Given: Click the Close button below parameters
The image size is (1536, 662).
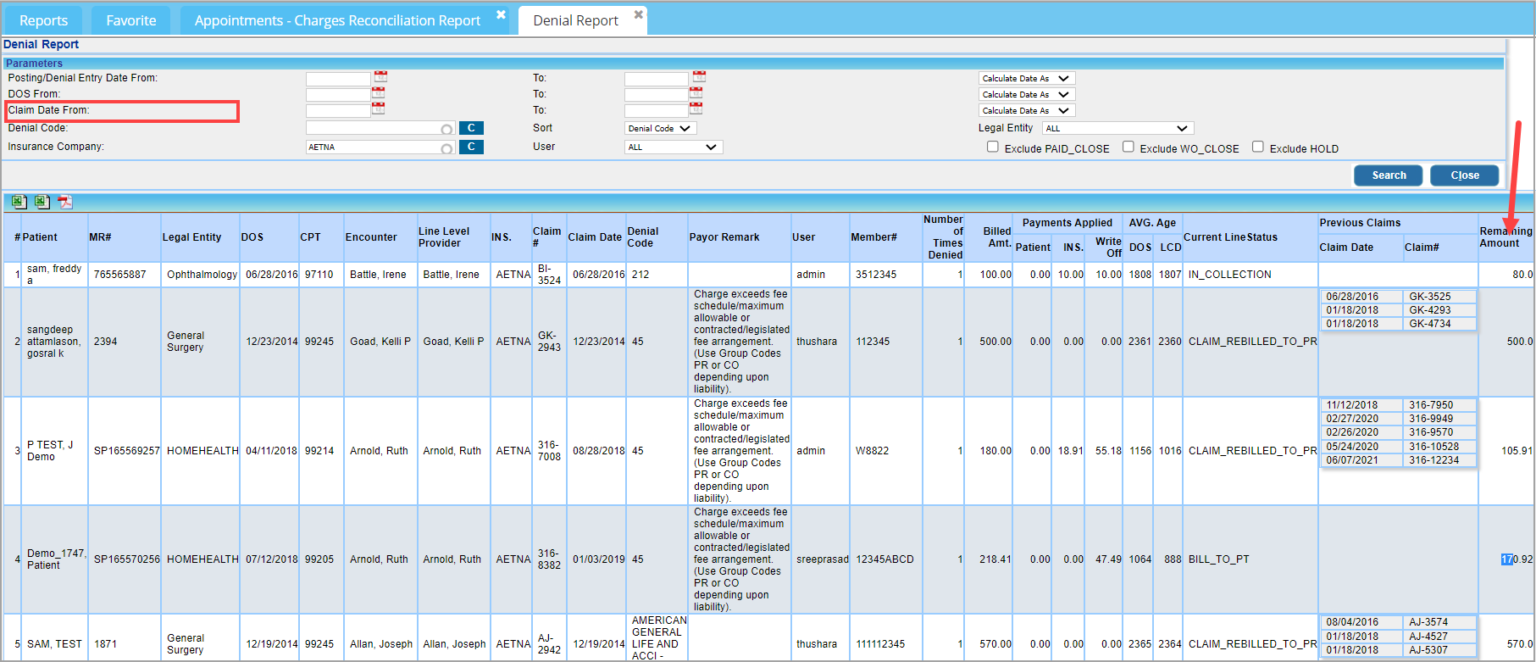Looking at the screenshot, I should (1464, 175).
